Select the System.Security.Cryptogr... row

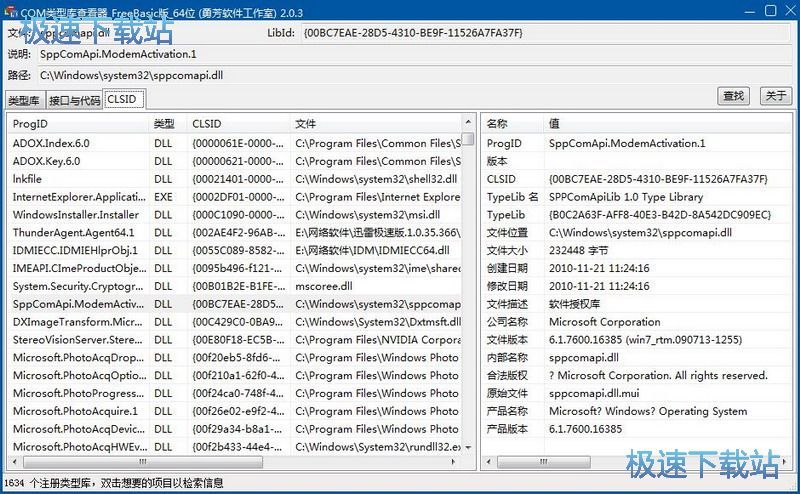pyautogui.click(x=235, y=286)
